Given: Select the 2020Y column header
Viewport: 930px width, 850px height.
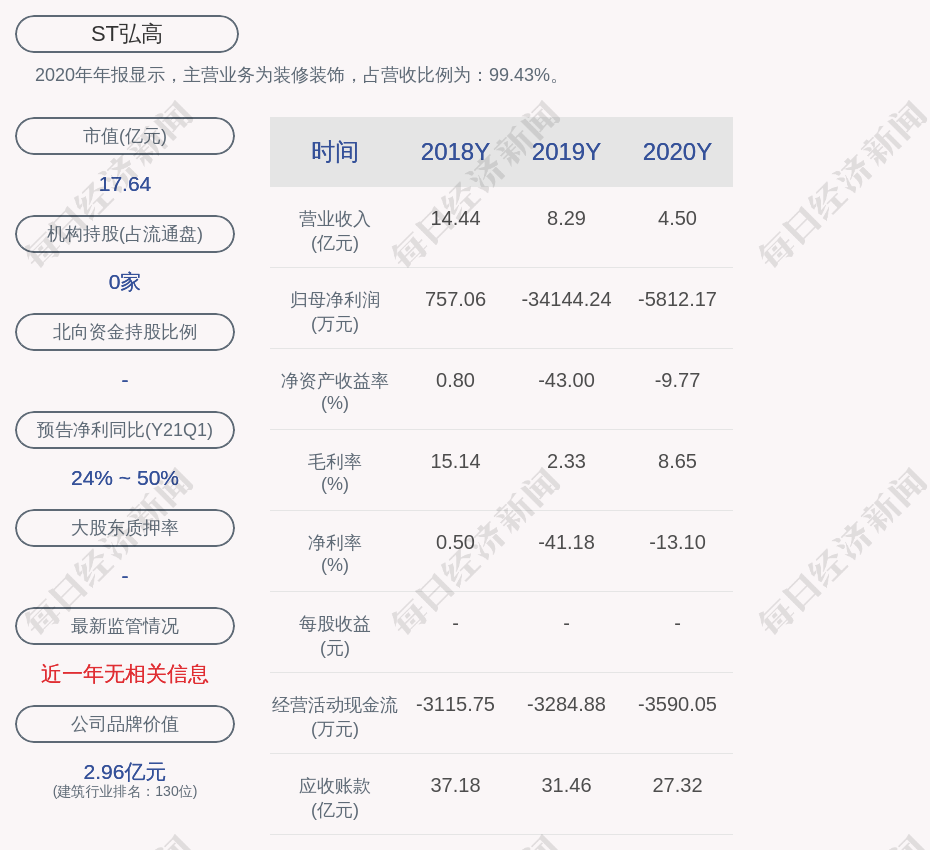Looking at the screenshot, I should (677, 152).
